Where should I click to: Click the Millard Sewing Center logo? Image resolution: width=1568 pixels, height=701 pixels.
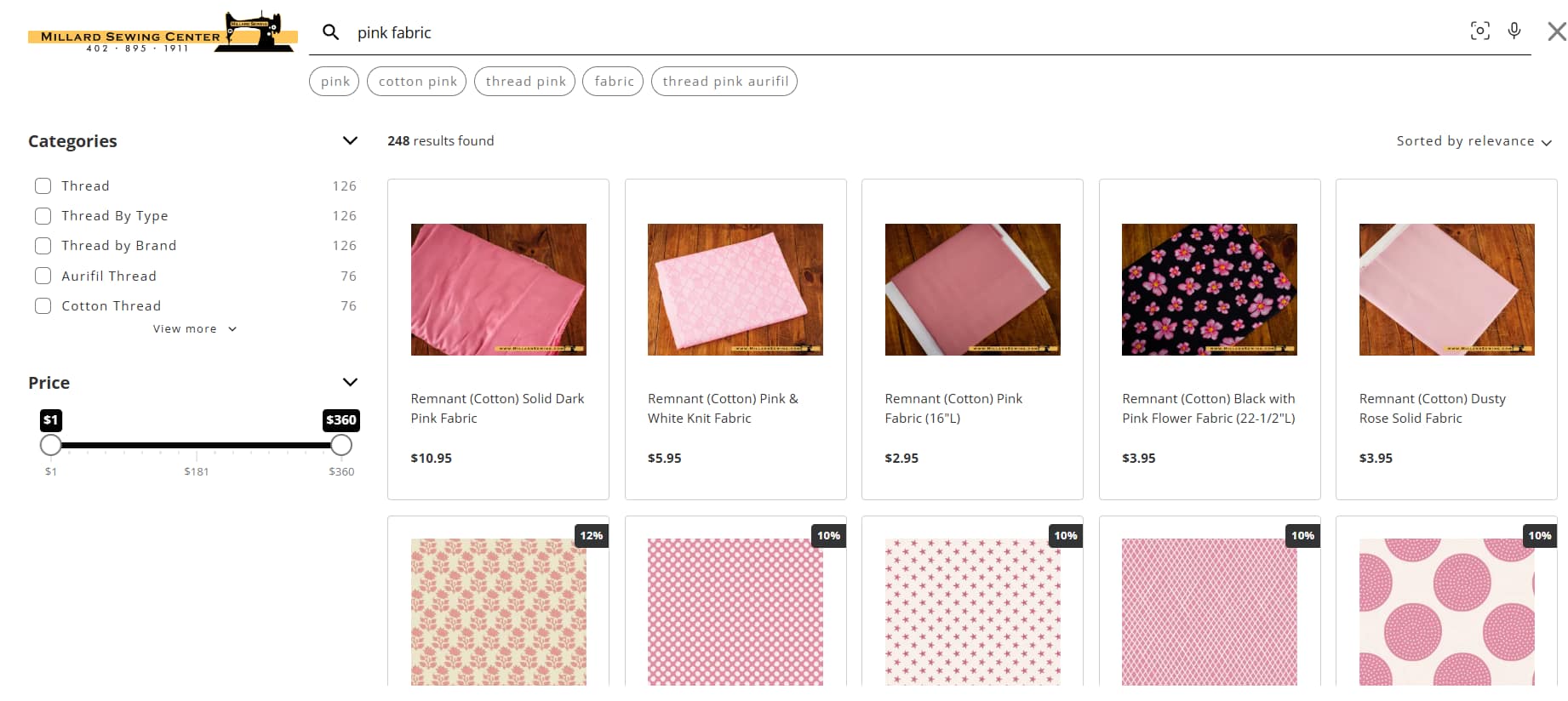tap(162, 33)
